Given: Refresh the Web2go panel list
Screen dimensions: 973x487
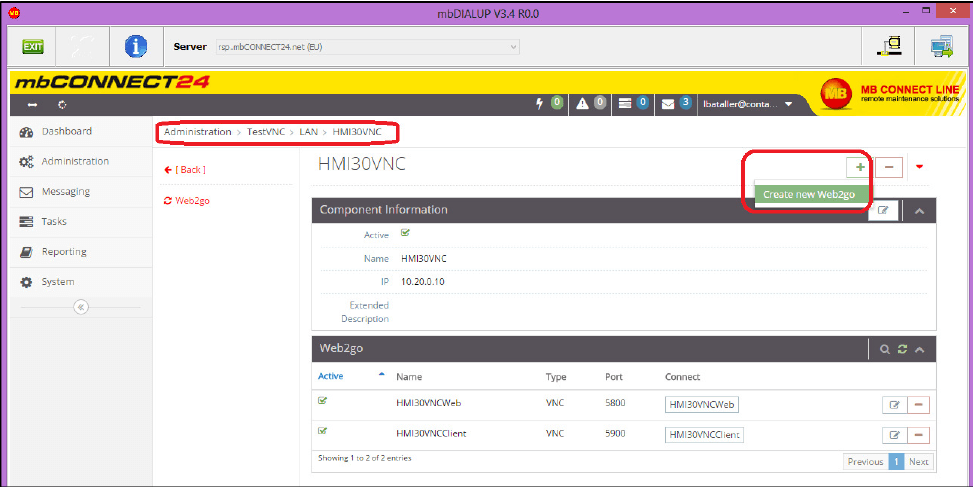Looking at the screenshot, I should [902, 350].
